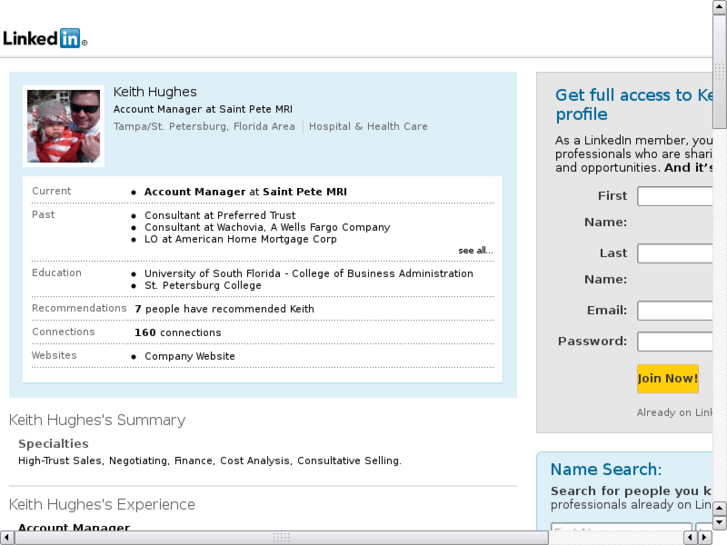The height and width of the screenshot is (545, 727).
Task: Click the vertical scrollbar up arrow at top
Action: (720, 6)
